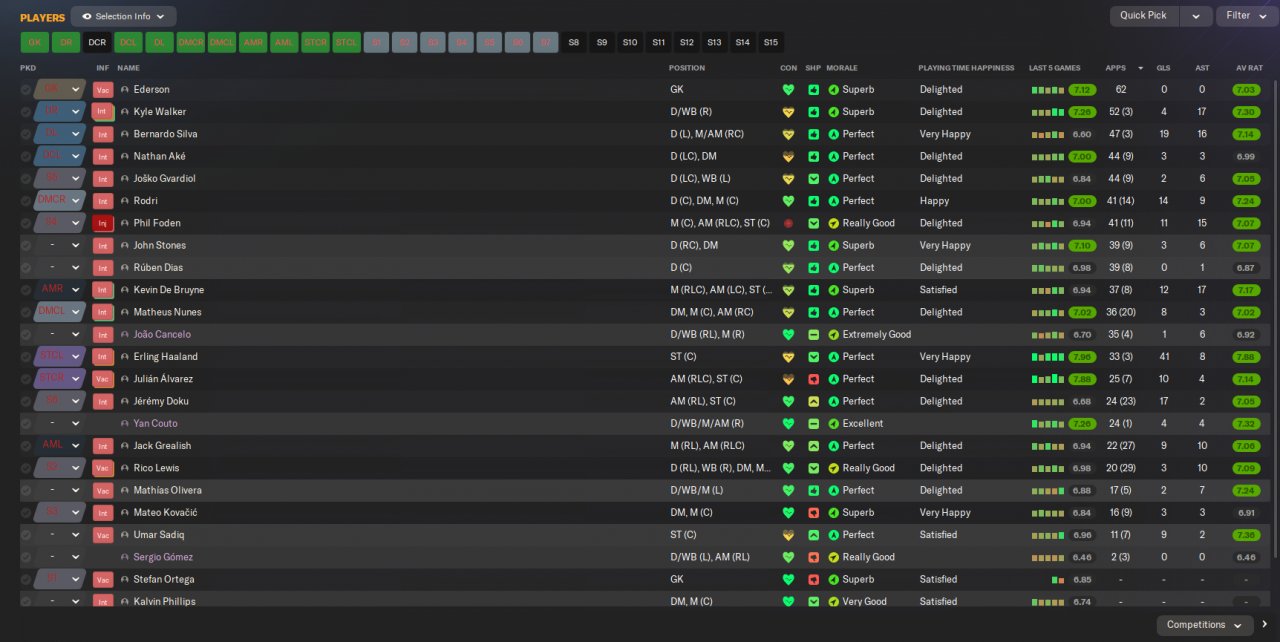Sort by the MORALE column header
Image resolution: width=1280 pixels, height=642 pixels.
point(841,68)
